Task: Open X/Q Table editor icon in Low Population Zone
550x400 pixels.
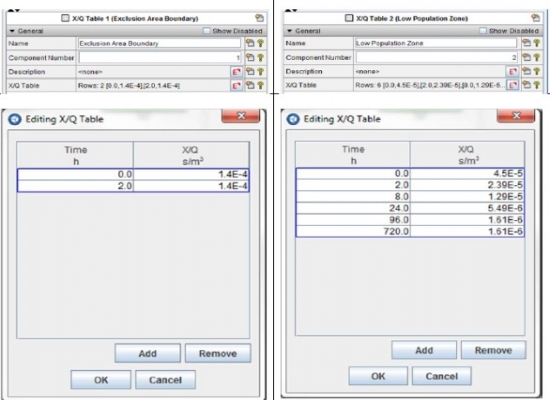Action: (x=513, y=85)
